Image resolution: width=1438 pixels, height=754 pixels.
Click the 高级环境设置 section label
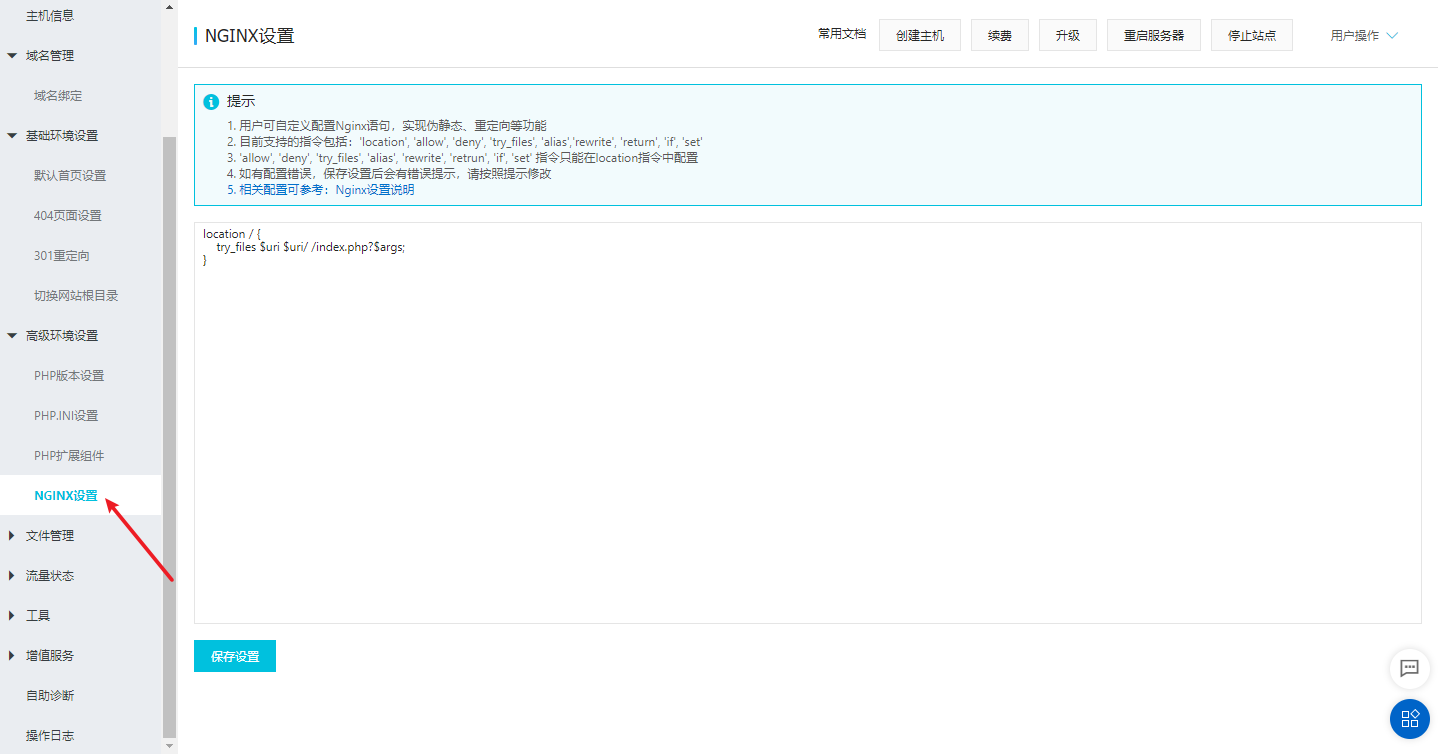tap(62, 336)
